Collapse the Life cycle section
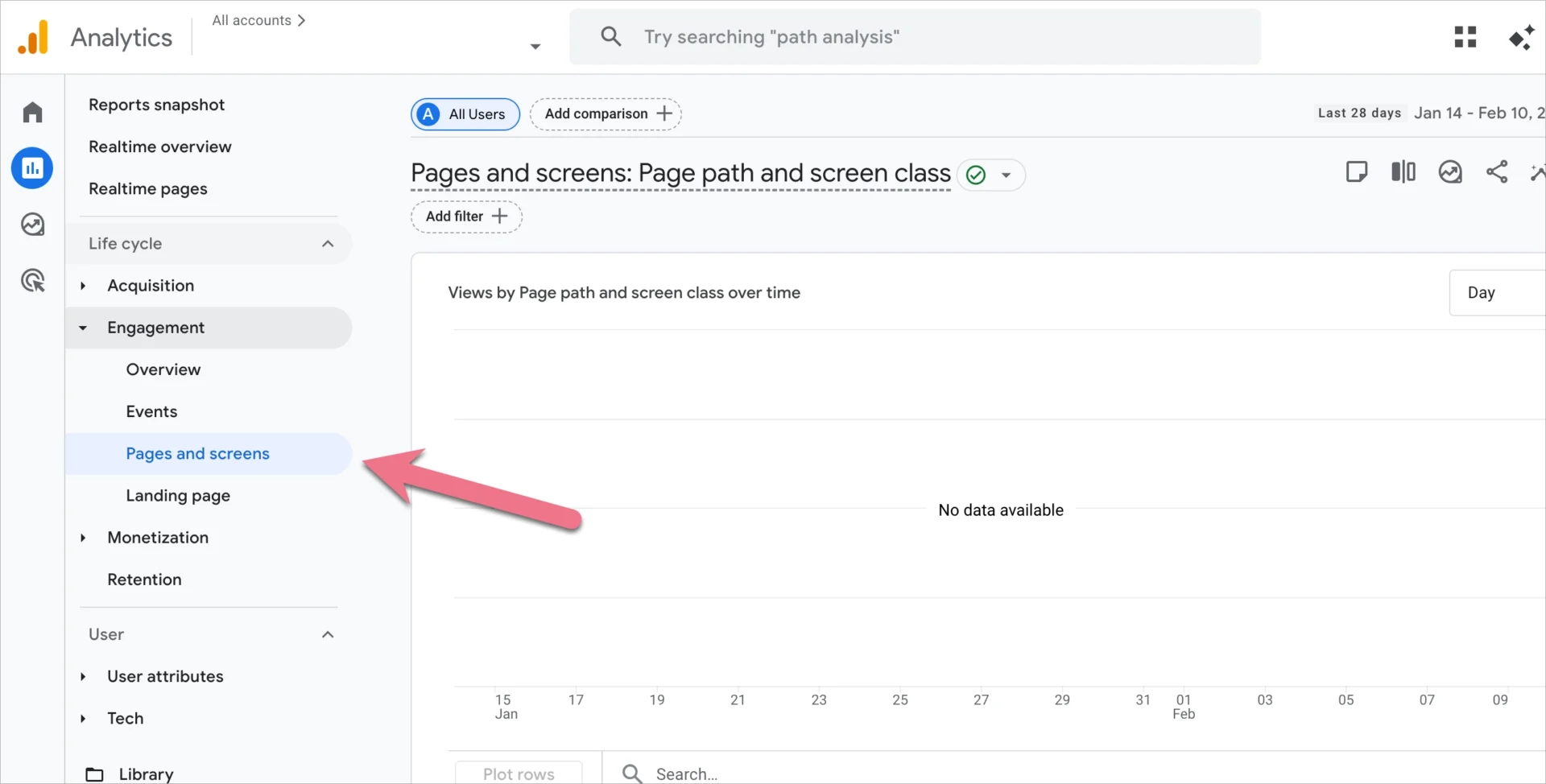The height and width of the screenshot is (784, 1546). pyautogui.click(x=328, y=243)
